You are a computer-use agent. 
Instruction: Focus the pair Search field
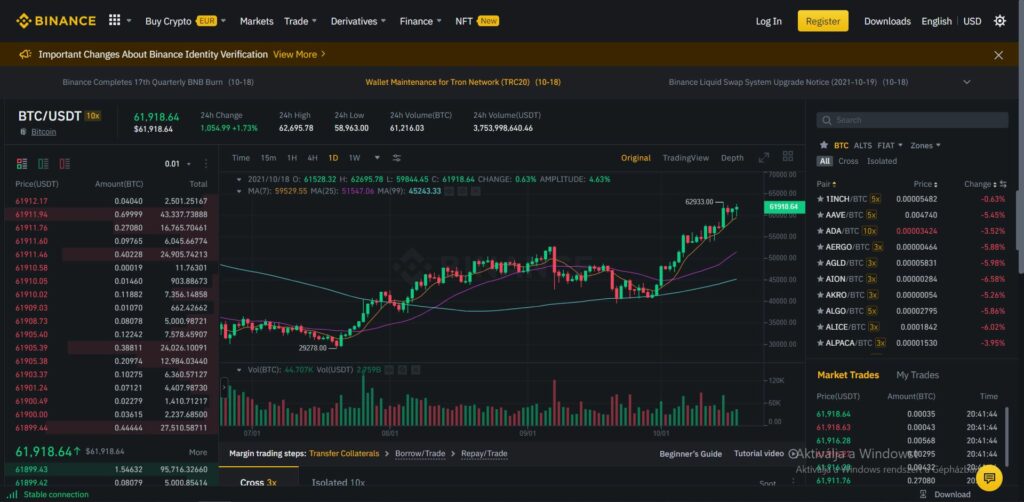(x=912, y=120)
